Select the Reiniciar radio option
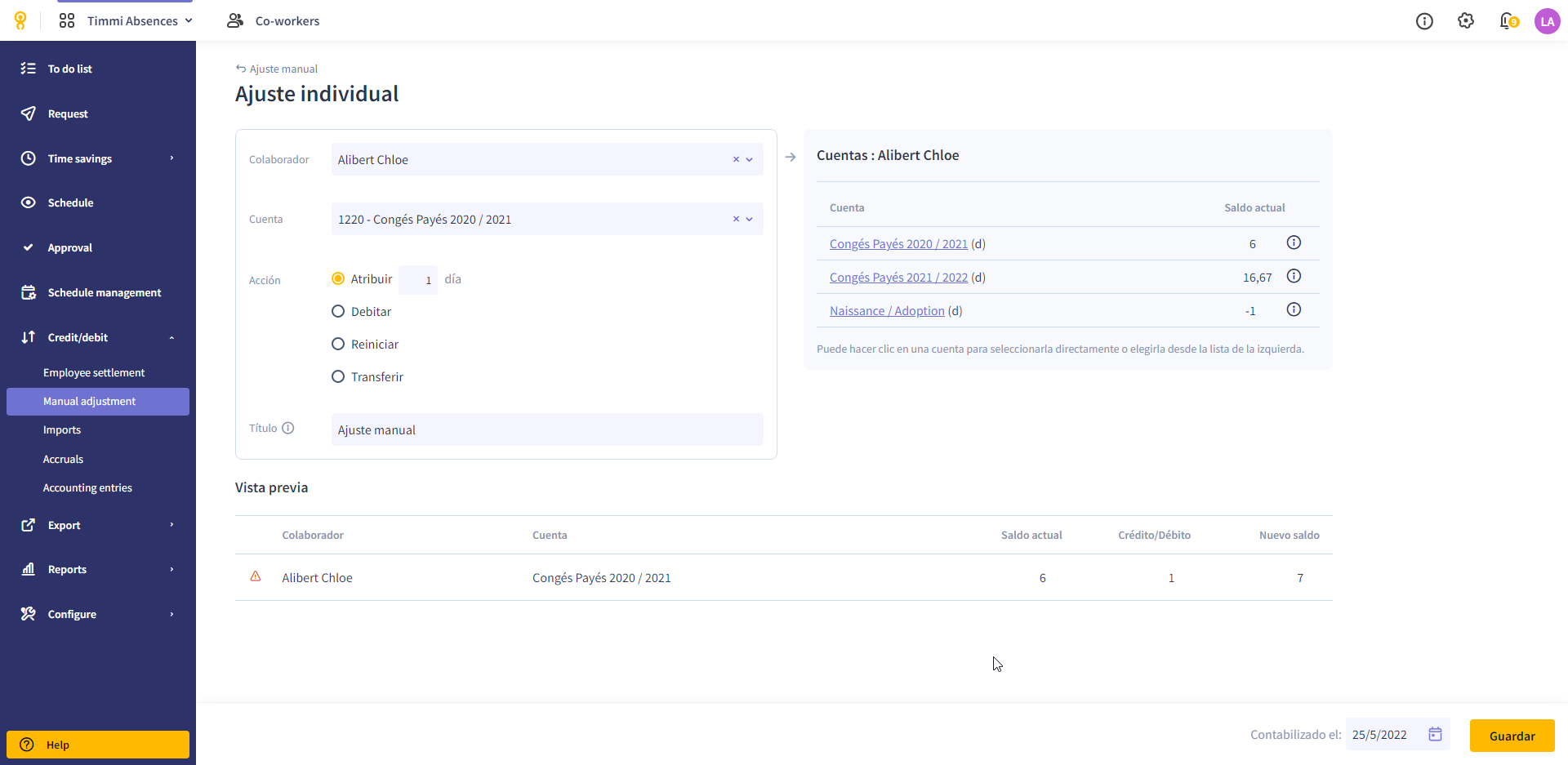The image size is (1568, 765). 338,344
